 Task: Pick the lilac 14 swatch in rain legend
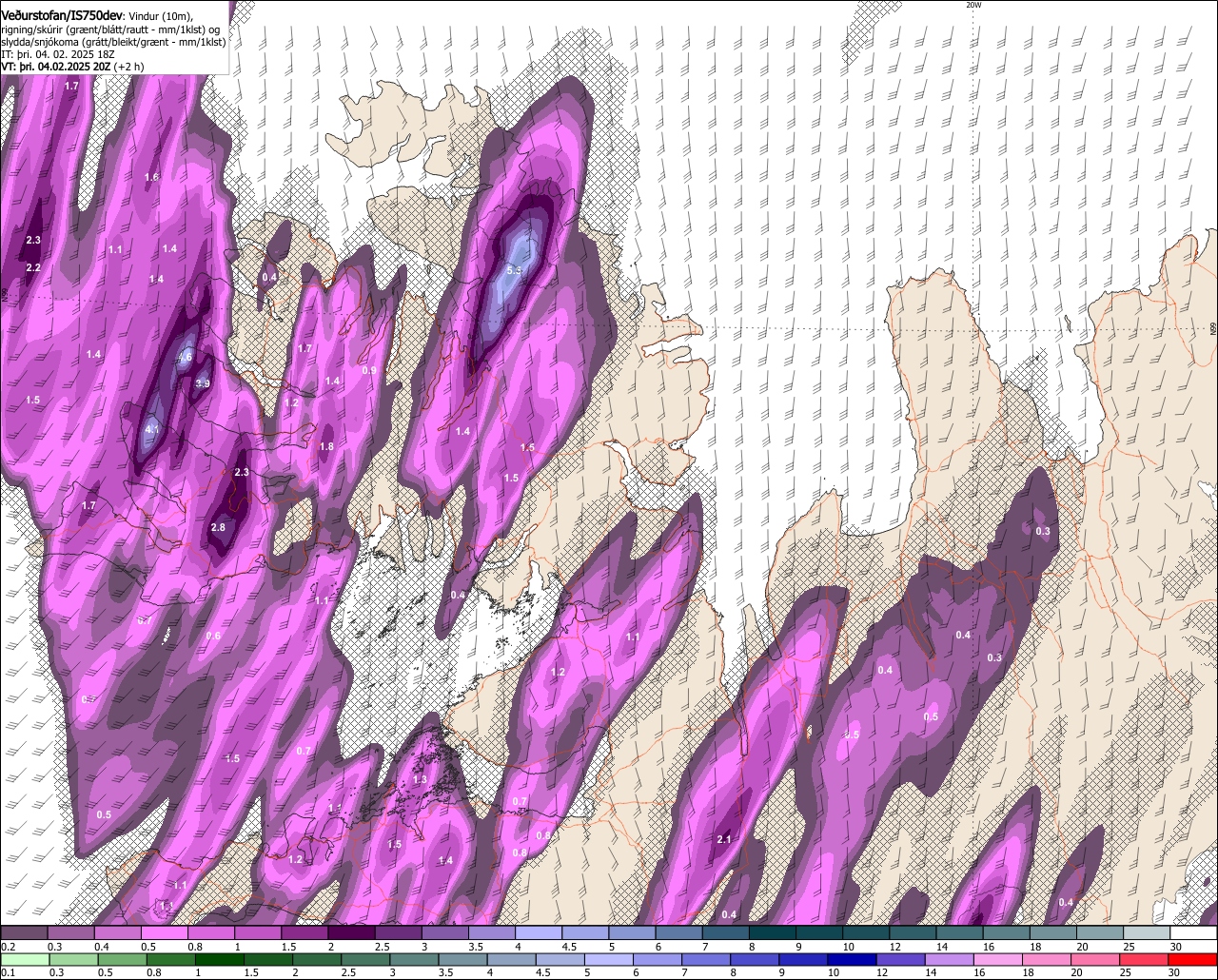(950, 959)
